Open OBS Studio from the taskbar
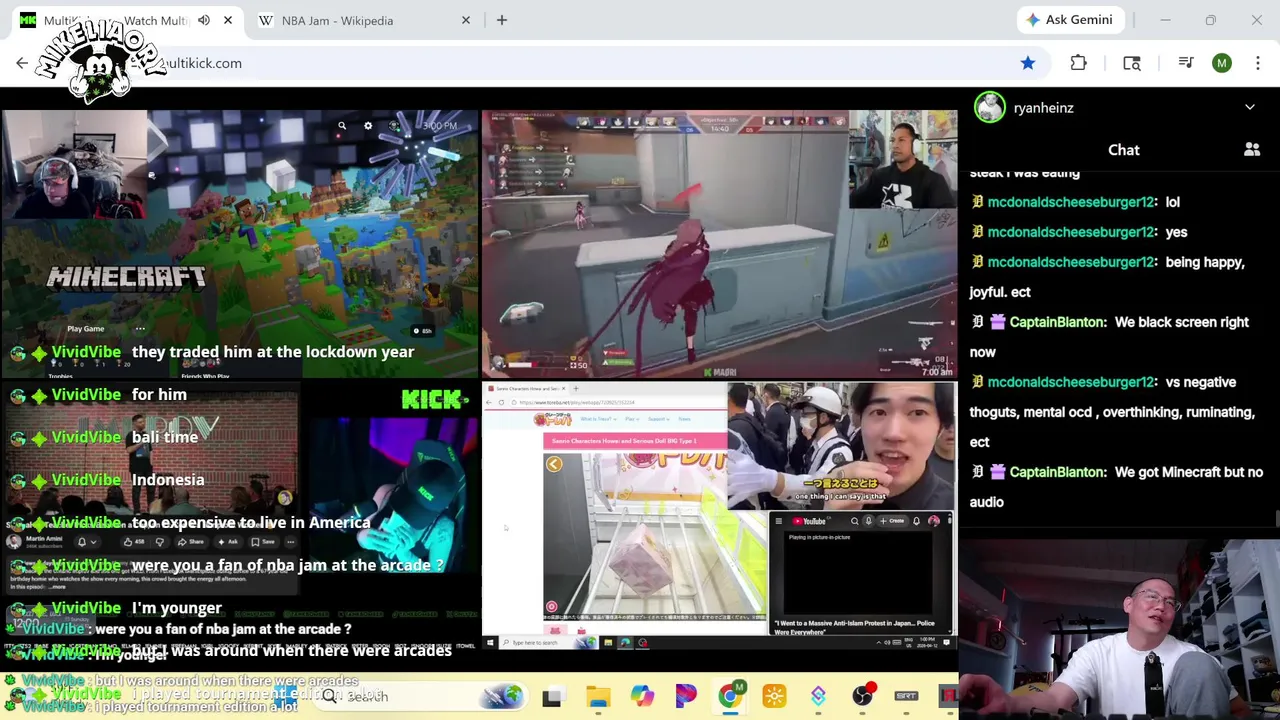Screen dimensions: 1280x720 pos(862,696)
